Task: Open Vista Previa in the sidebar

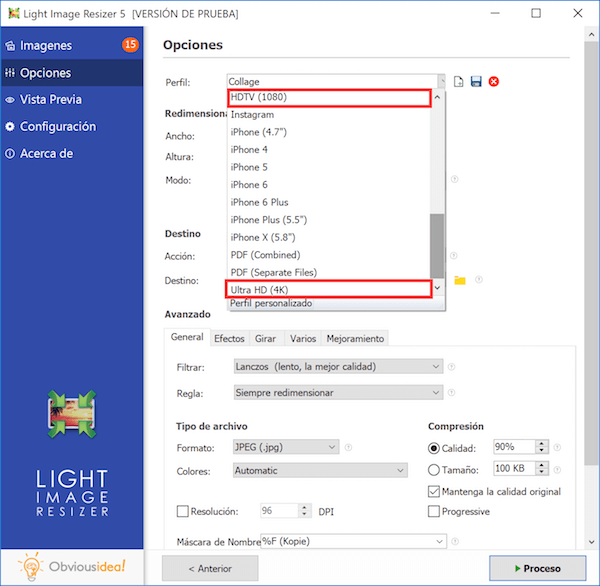Action: [72, 100]
